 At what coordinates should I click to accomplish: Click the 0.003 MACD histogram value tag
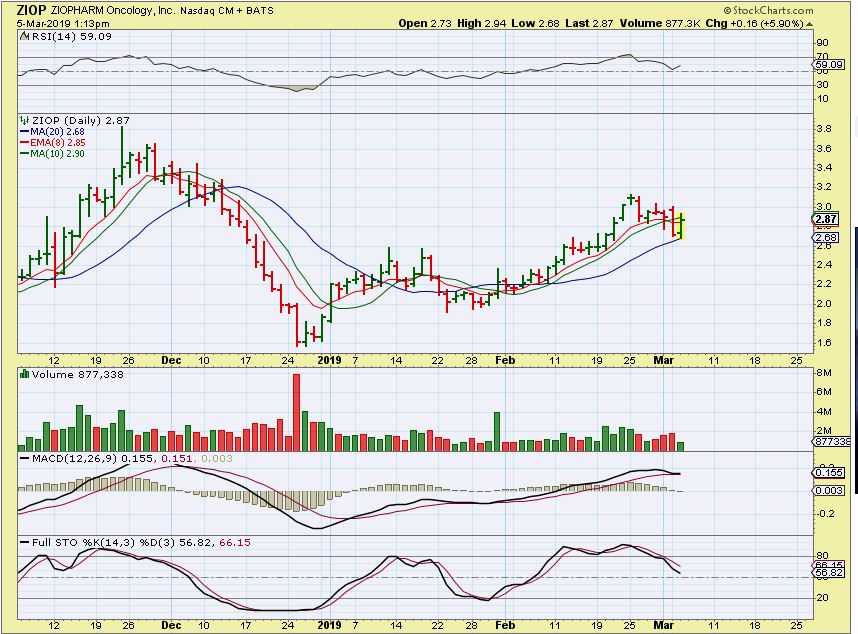pyautogui.click(x=829, y=491)
